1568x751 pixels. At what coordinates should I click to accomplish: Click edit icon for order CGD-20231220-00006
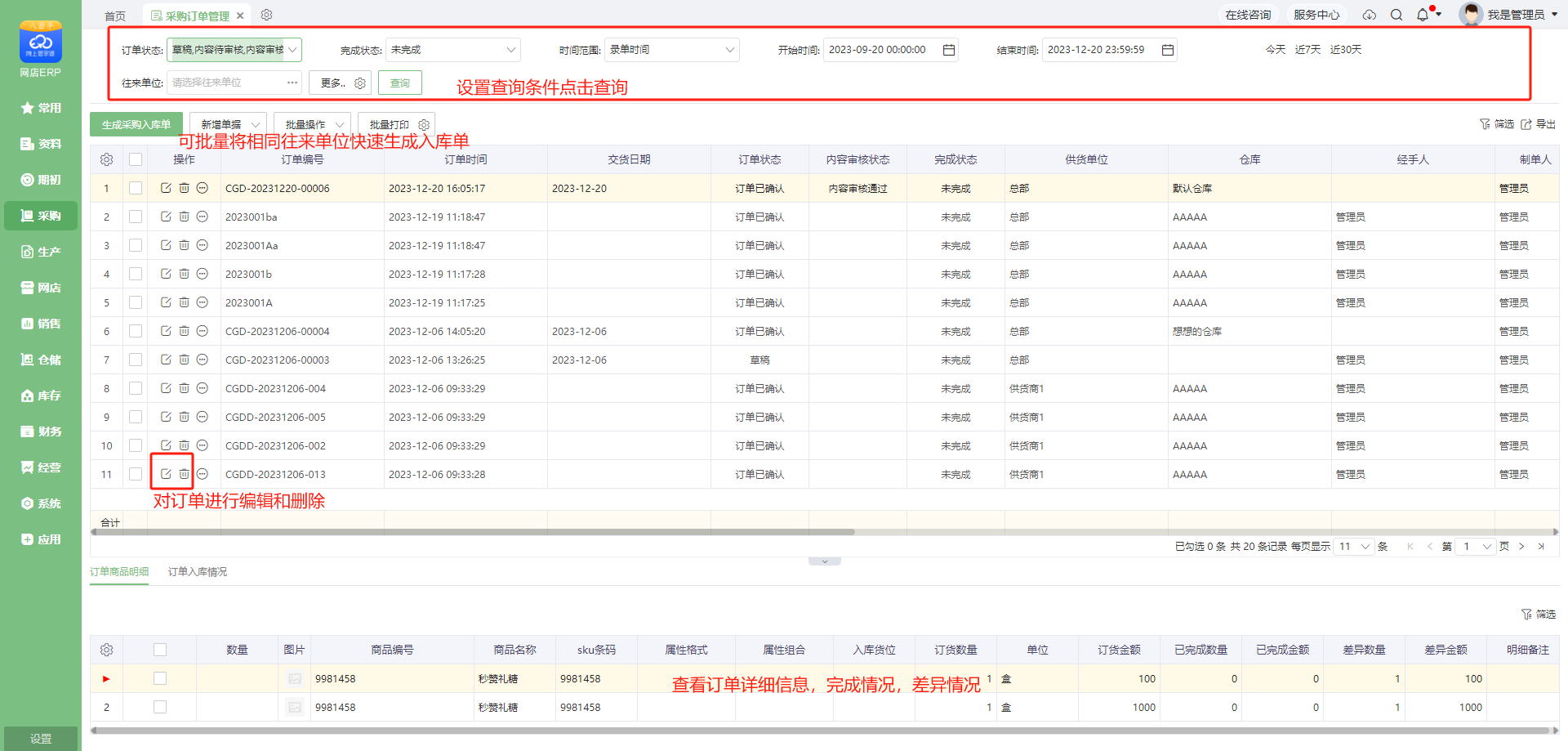click(166, 188)
